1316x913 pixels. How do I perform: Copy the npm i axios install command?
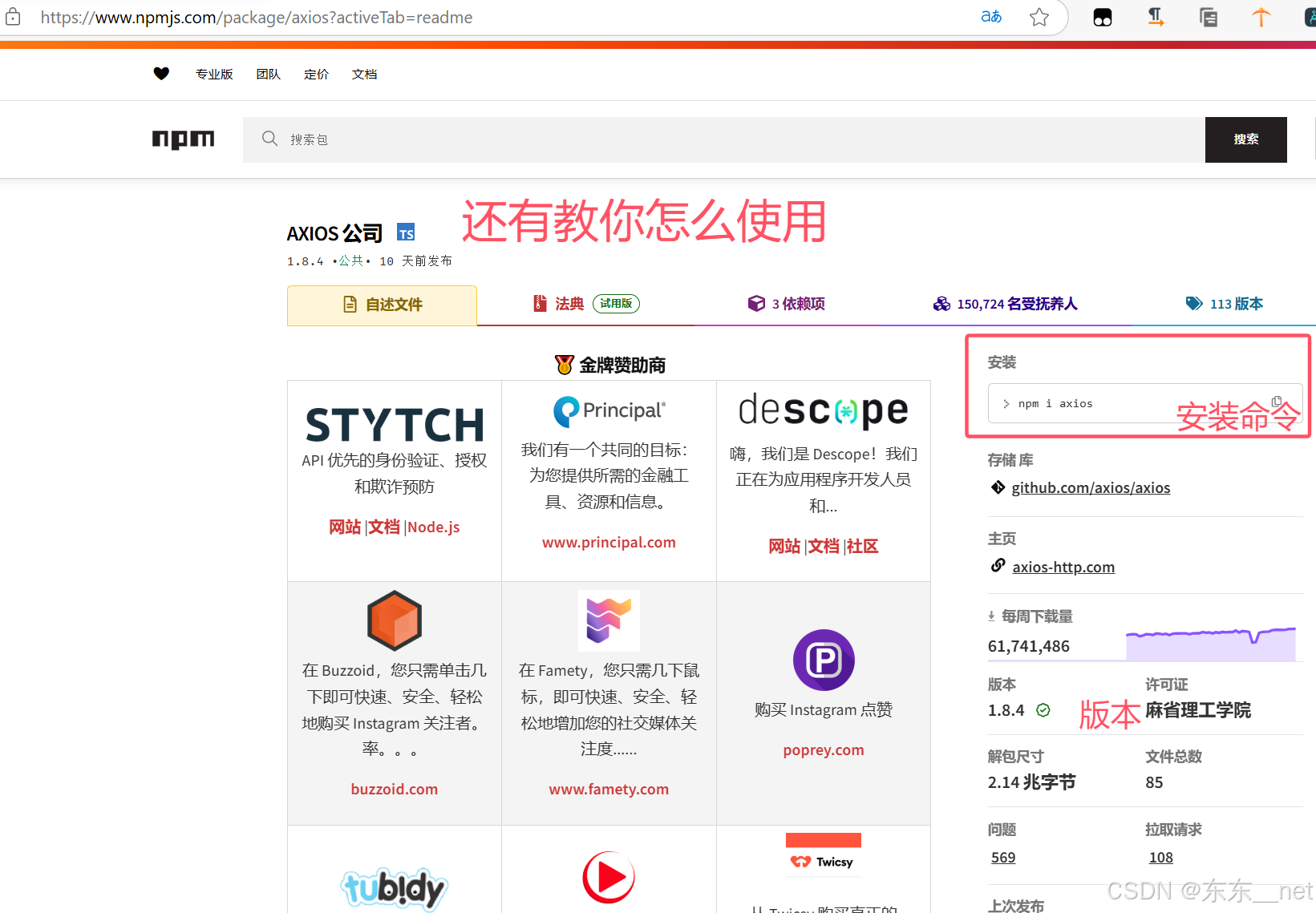[x=1277, y=401]
